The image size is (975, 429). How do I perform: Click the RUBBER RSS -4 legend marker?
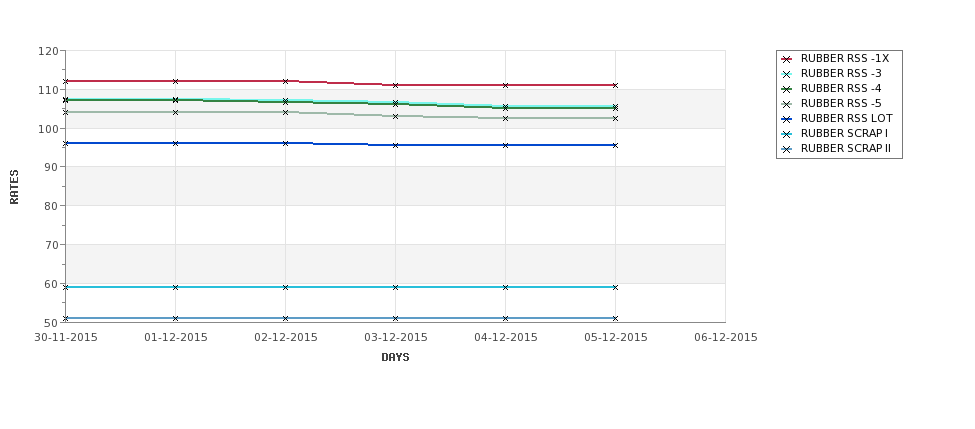tap(786, 89)
